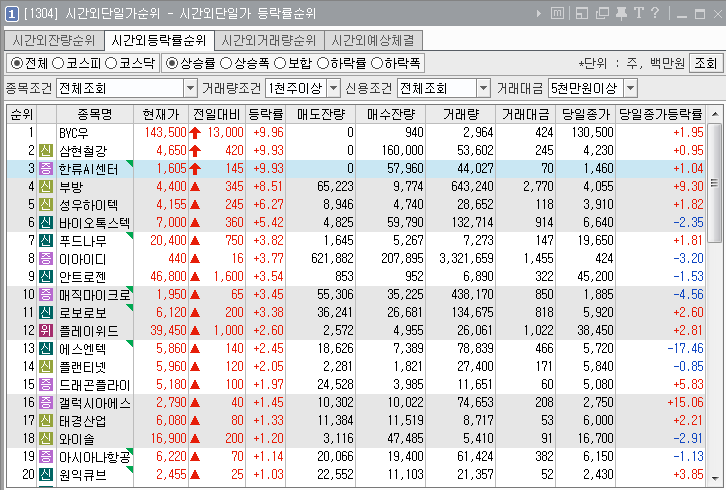Switch to the 시간외예상체결 tab
726x490 pixels.
pyautogui.click(x=373, y=41)
